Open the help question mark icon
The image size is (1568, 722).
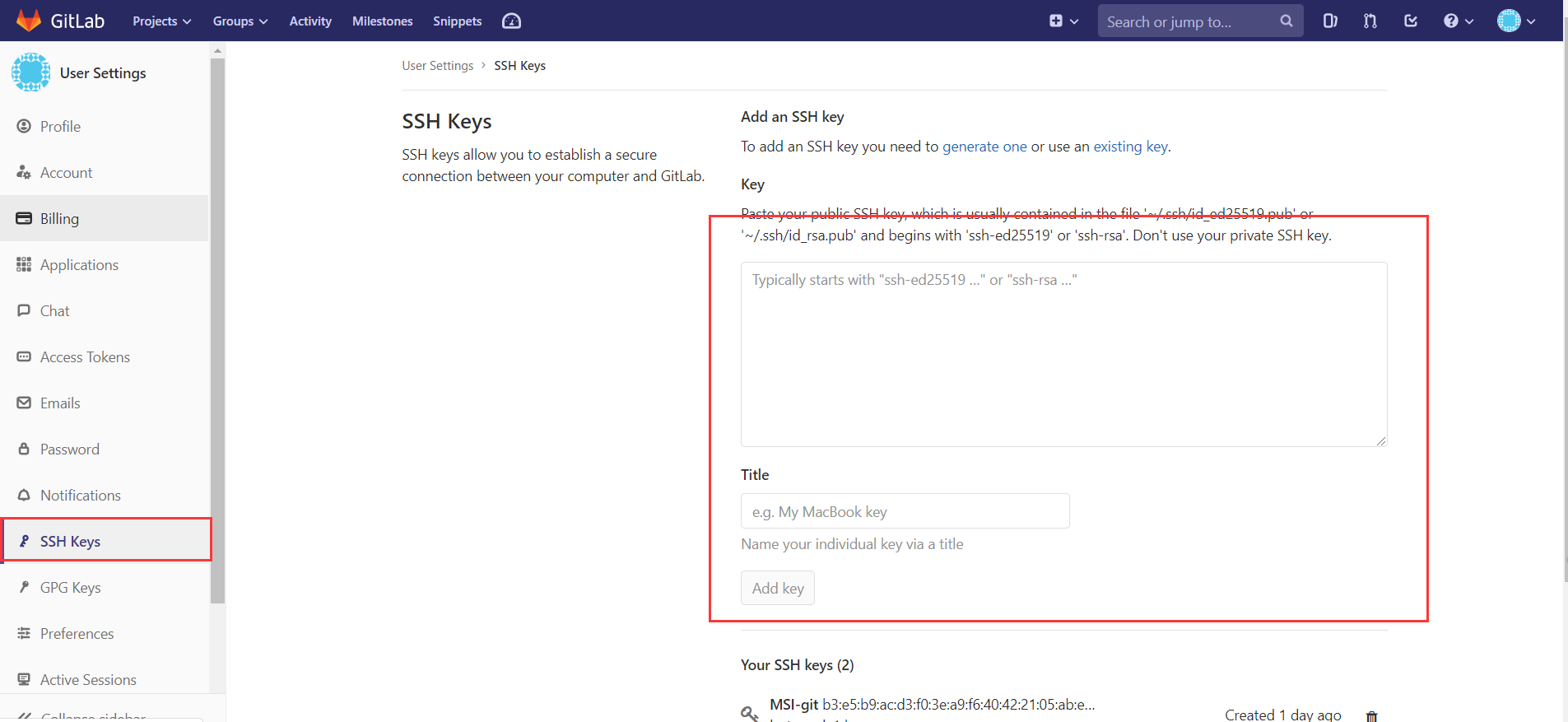point(1450,21)
